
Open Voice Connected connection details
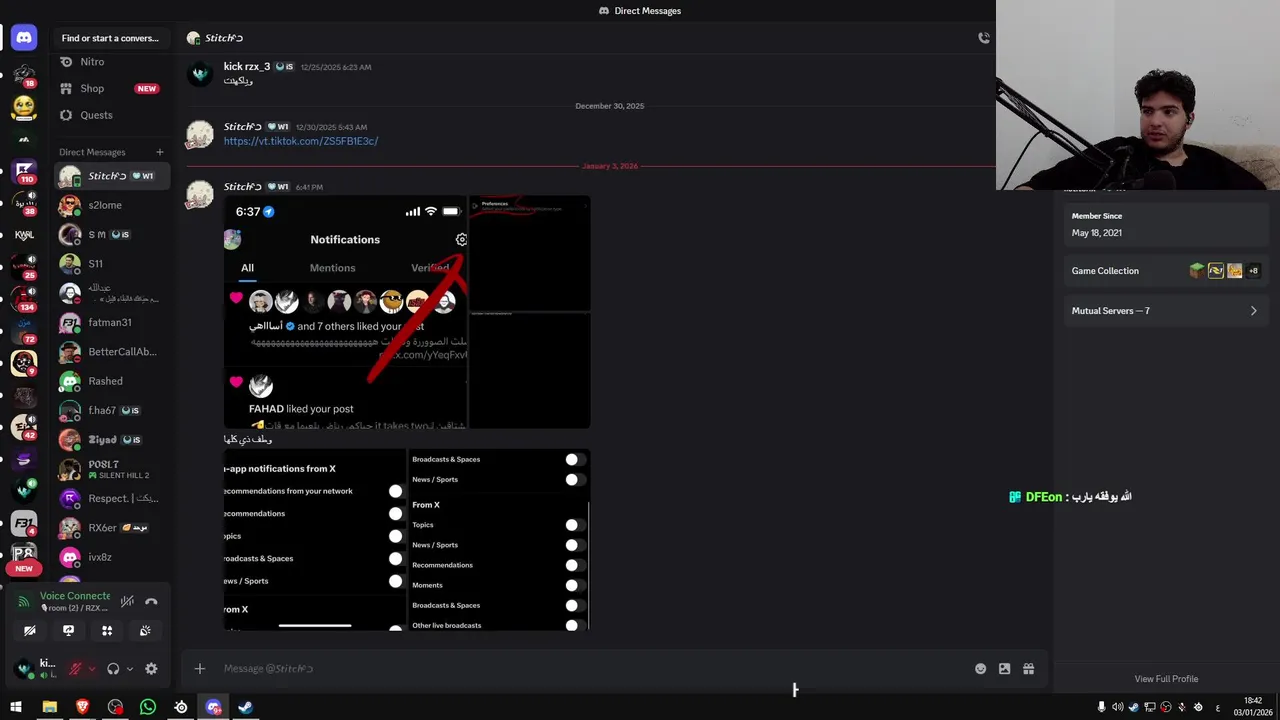point(75,596)
